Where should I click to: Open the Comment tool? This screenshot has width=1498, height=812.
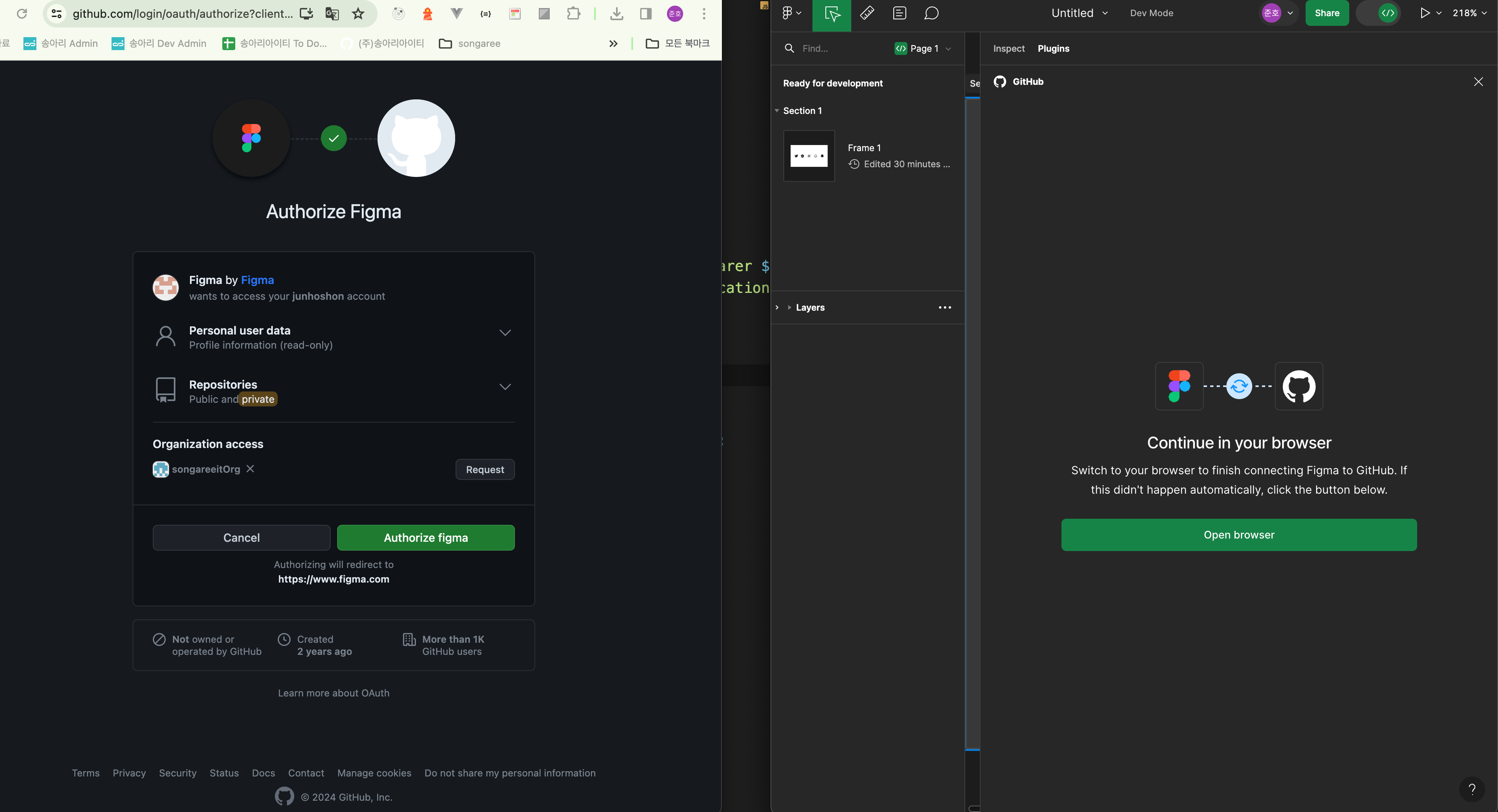tap(932, 13)
